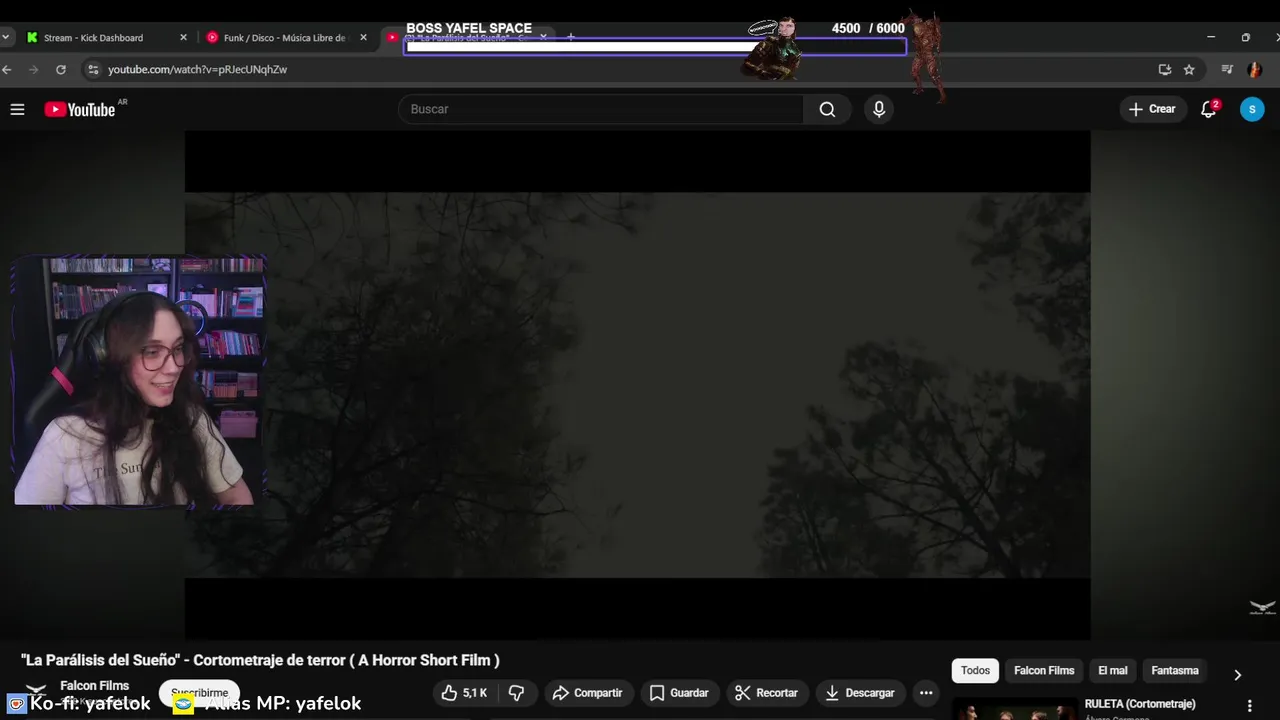The height and width of the screenshot is (720, 1280).
Task: Close the Kick Dashboard tab
Action: 183,37
